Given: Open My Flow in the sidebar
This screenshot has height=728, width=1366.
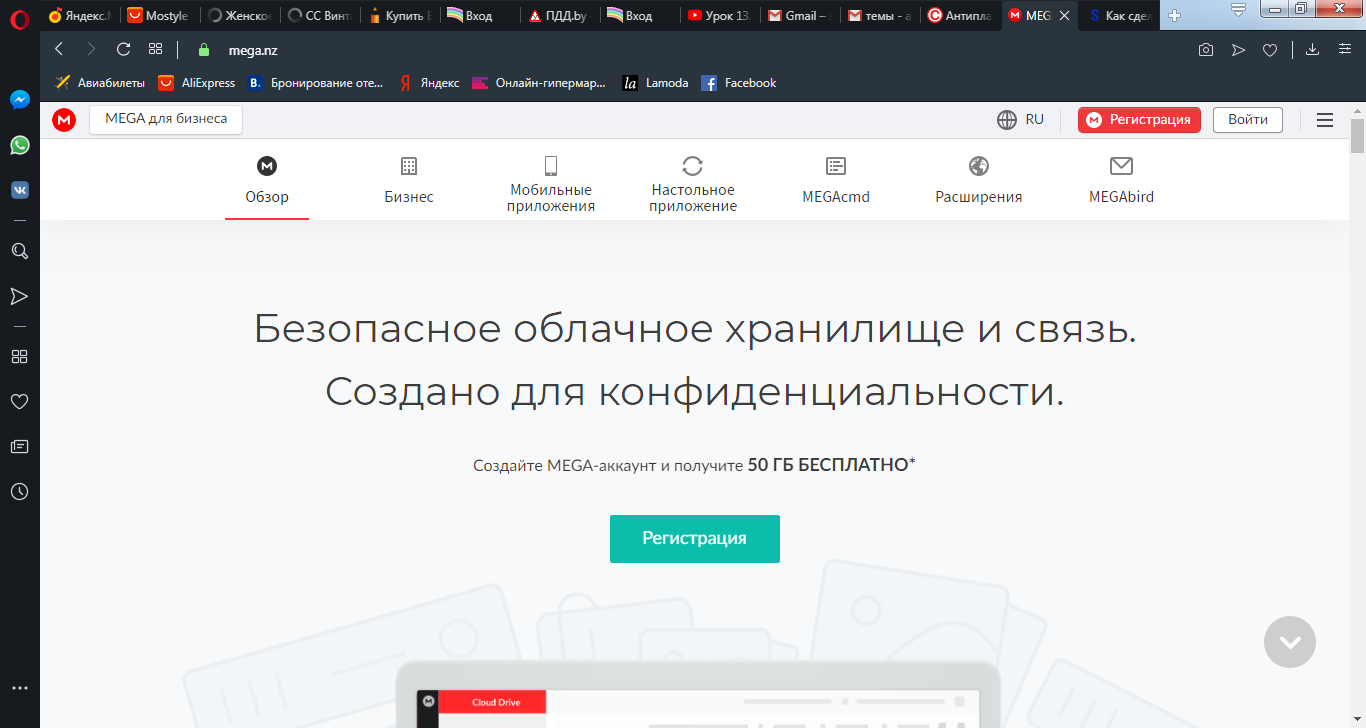Looking at the screenshot, I should tap(19, 296).
